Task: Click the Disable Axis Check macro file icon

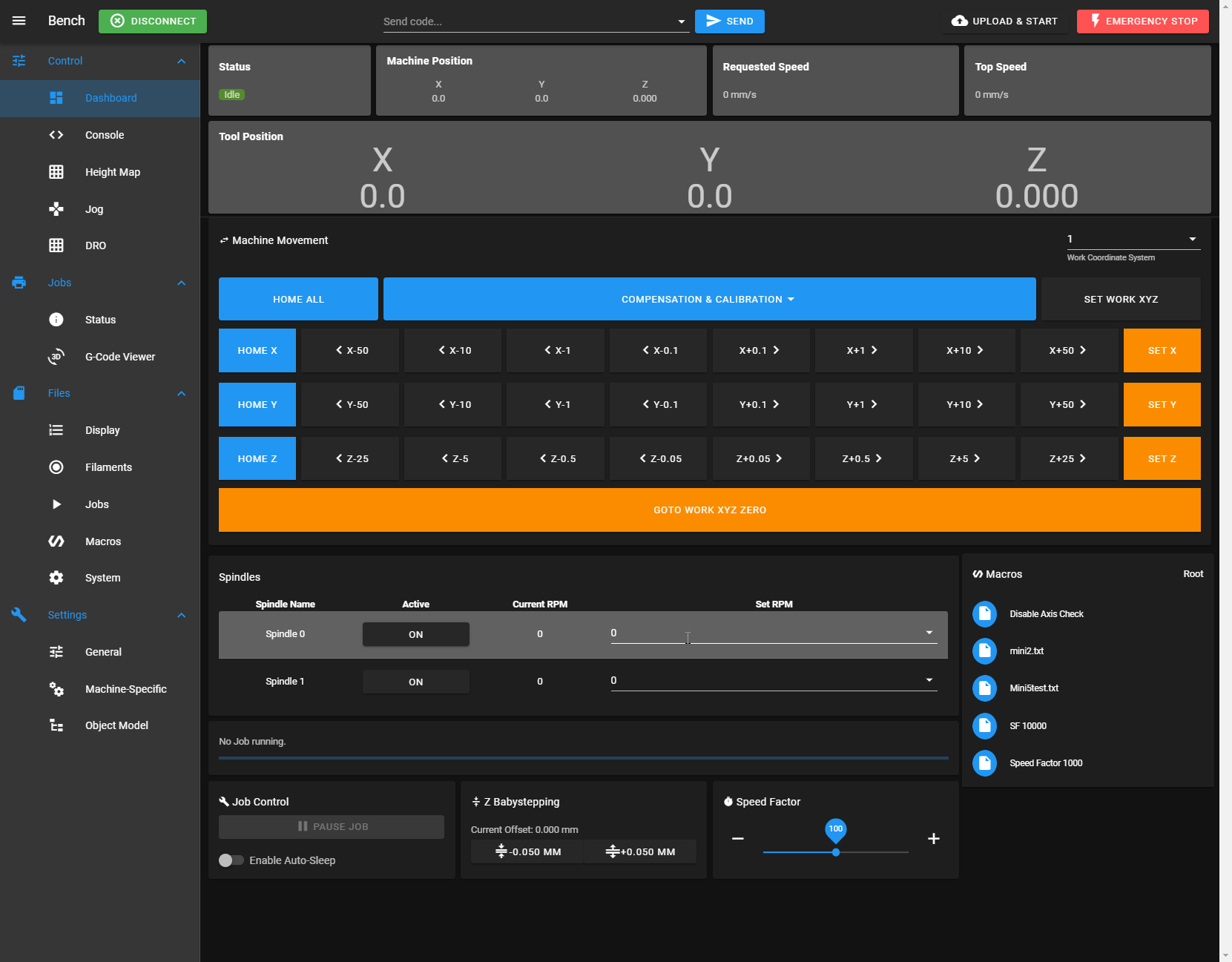Action: pos(984,614)
